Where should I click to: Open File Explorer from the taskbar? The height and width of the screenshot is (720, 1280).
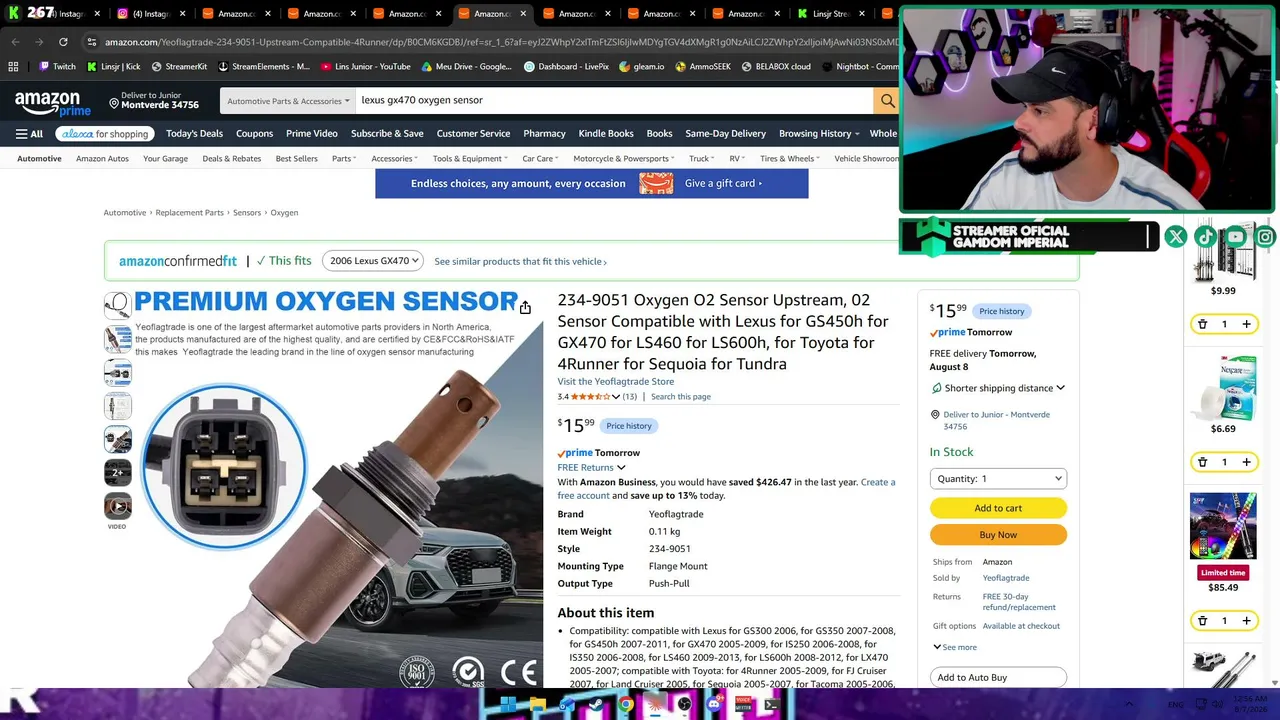pyautogui.click(x=537, y=705)
